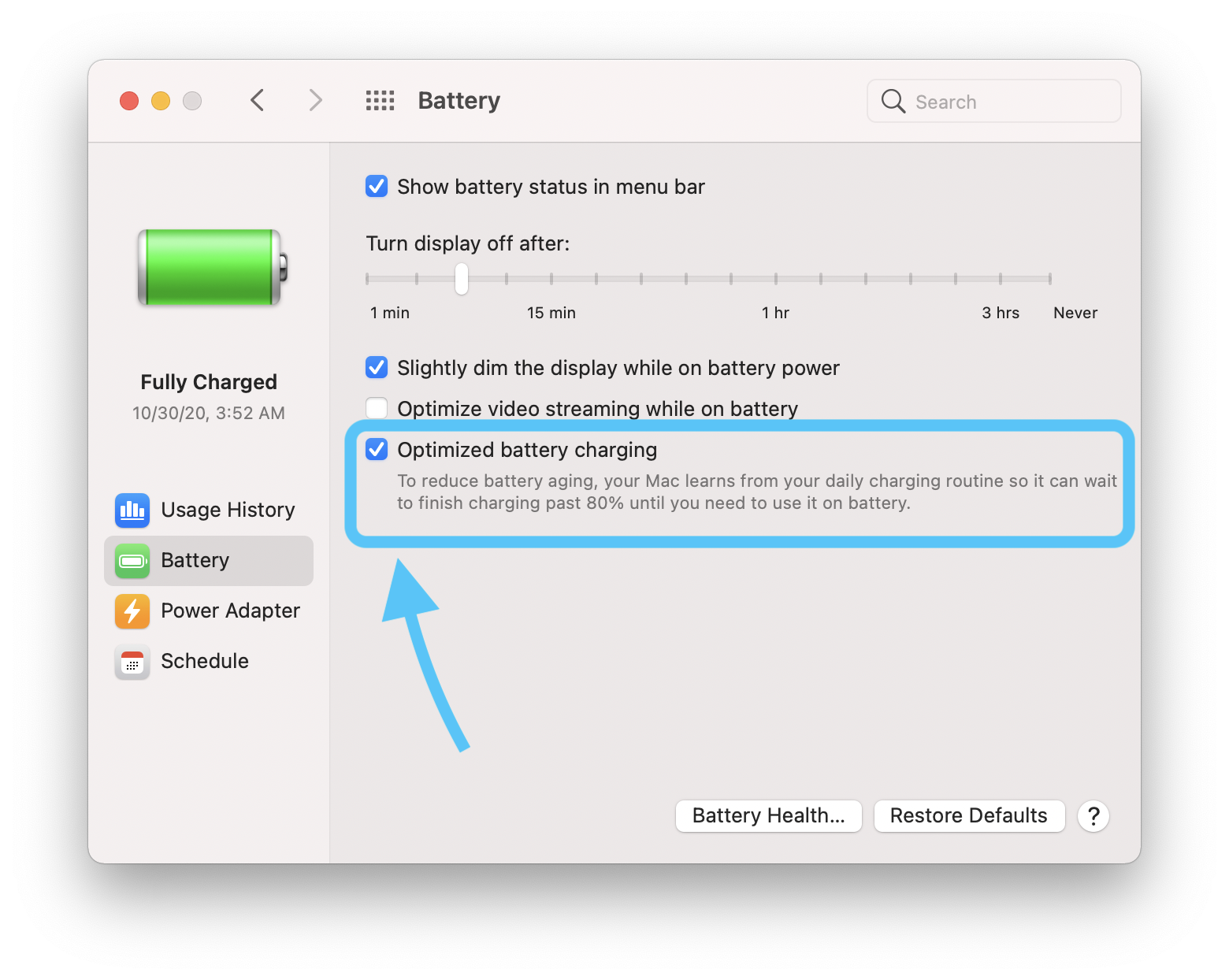Click the back navigation arrow
The width and height of the screenshot is (1229, 980).
pos(257,100)
